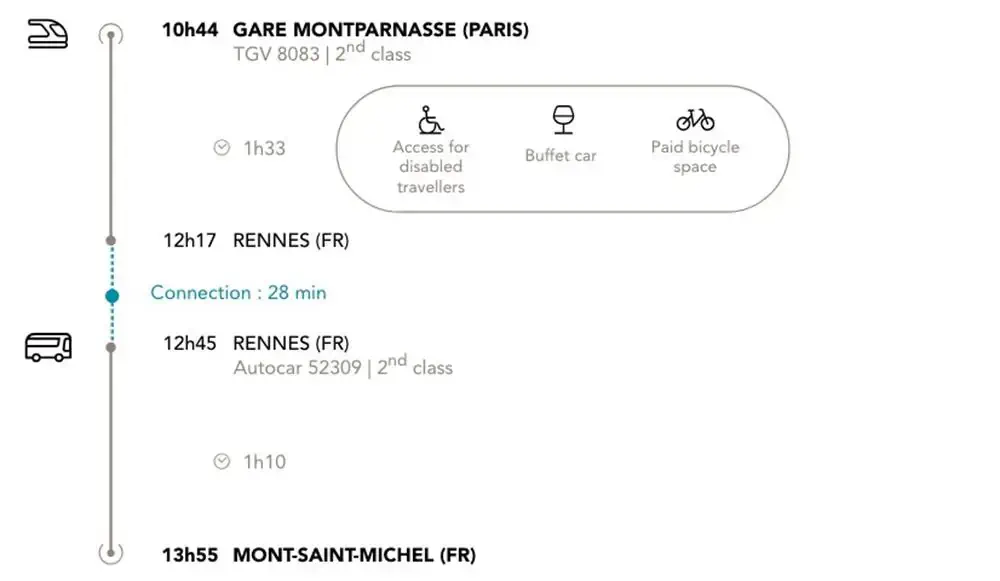Viewport: 1000px width, 581px height.
Task: Open the MONT-SAINT-MICHEL (FR) station name
Action: (354, 555)
